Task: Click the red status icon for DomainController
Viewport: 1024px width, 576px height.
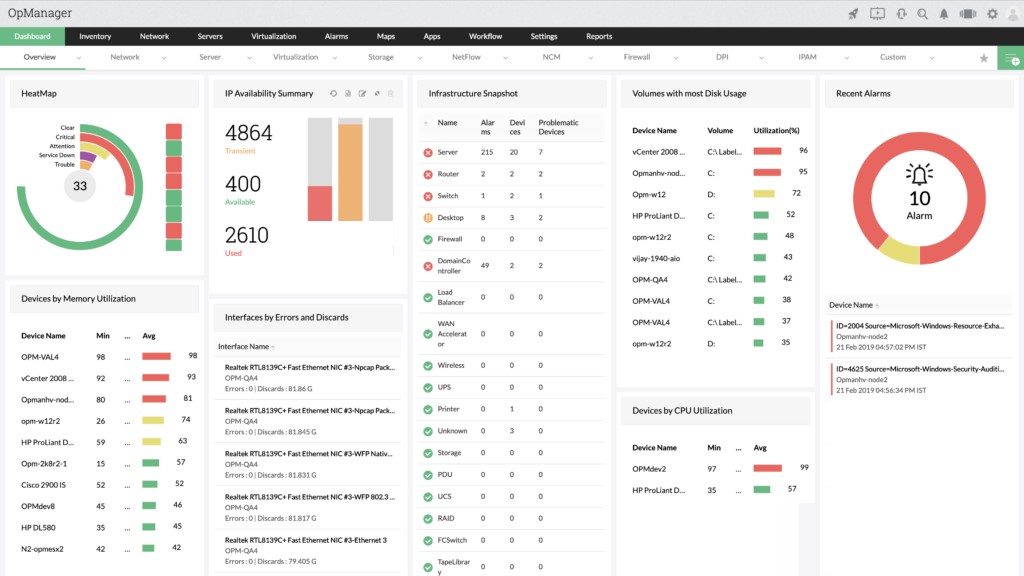Action: coord(428,266)
